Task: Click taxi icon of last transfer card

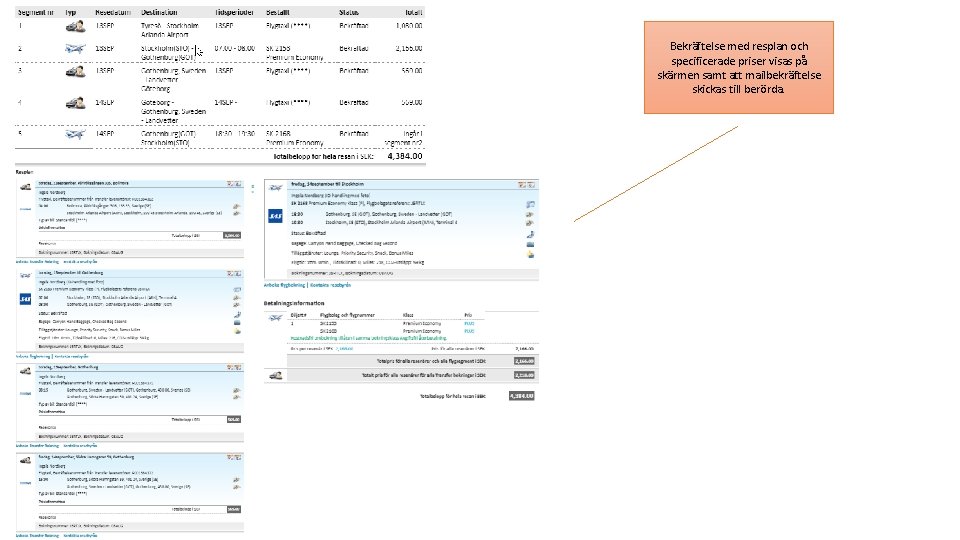Action: [x=25, y=460]
